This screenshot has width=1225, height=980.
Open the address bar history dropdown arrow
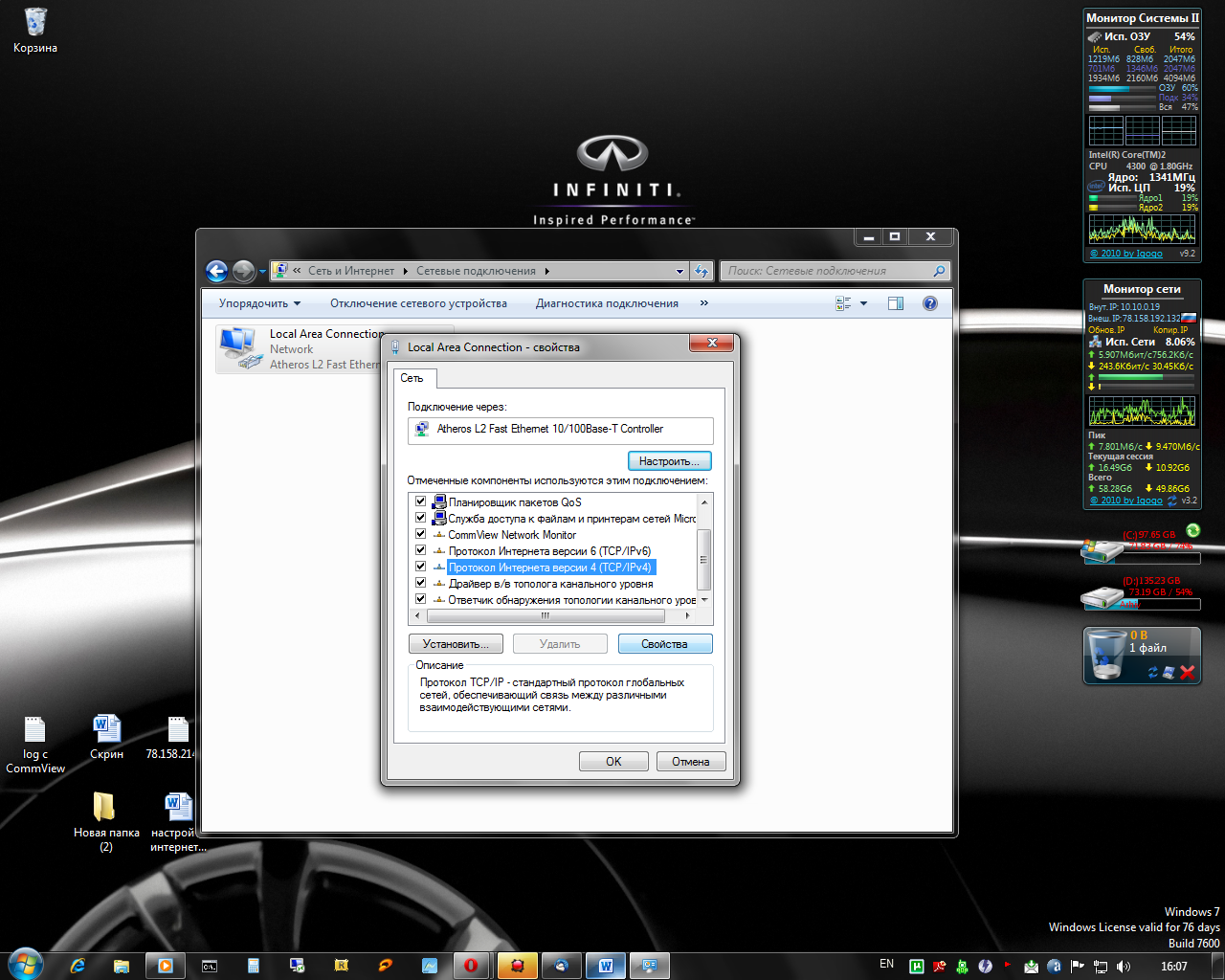pos(679,271)
